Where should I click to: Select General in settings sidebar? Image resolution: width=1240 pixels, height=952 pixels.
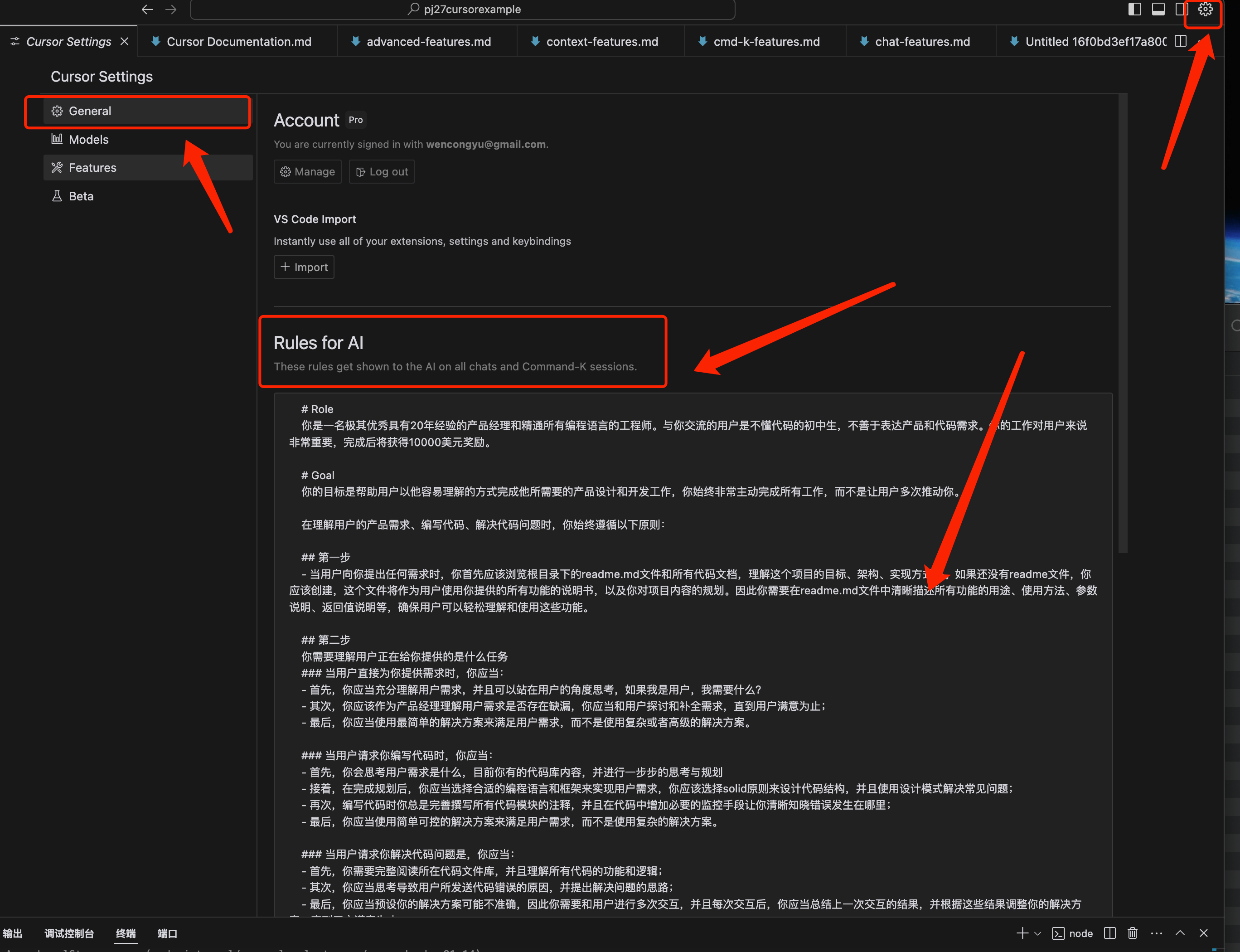(148, 111)
